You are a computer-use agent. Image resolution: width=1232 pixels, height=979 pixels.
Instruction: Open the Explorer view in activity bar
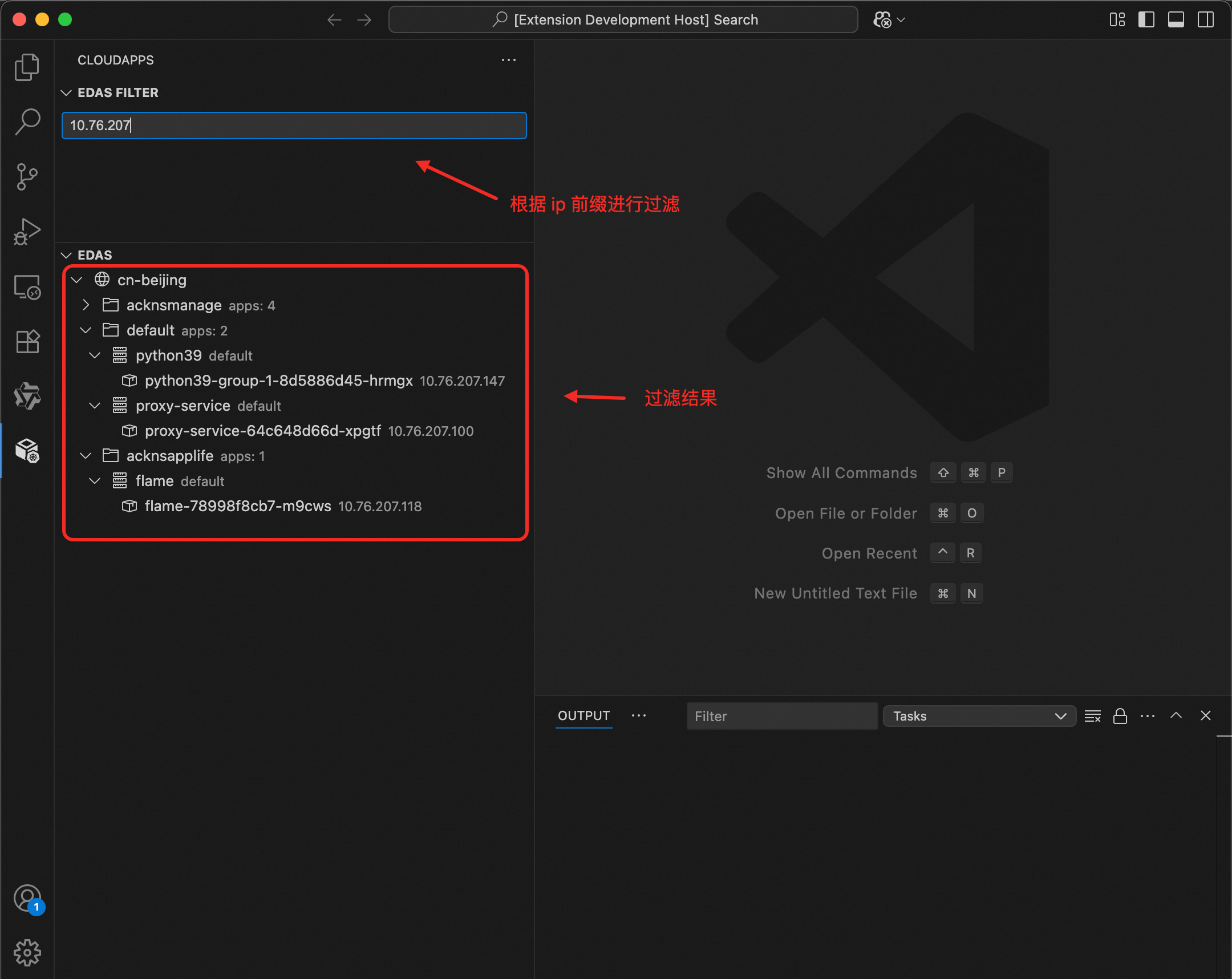point(27,67)
